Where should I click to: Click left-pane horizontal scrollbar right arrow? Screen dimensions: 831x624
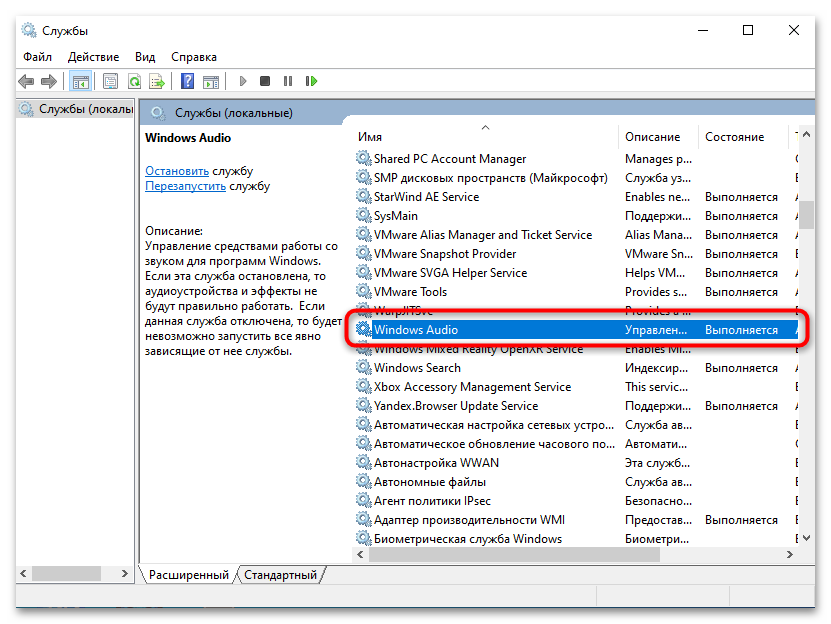click(125, 574)
